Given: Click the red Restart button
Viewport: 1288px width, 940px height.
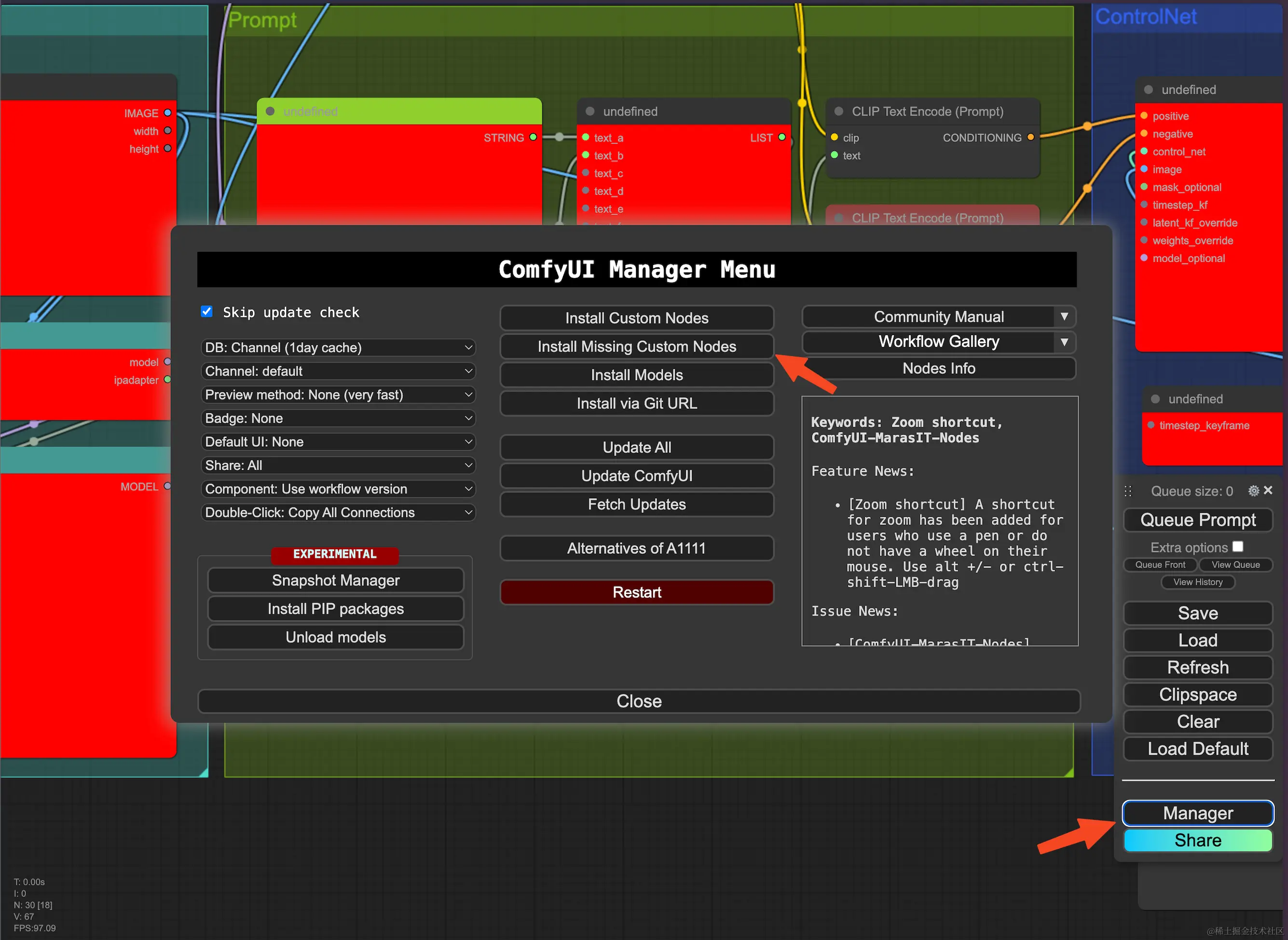Looking at the screenshot, I should (637, 593).
